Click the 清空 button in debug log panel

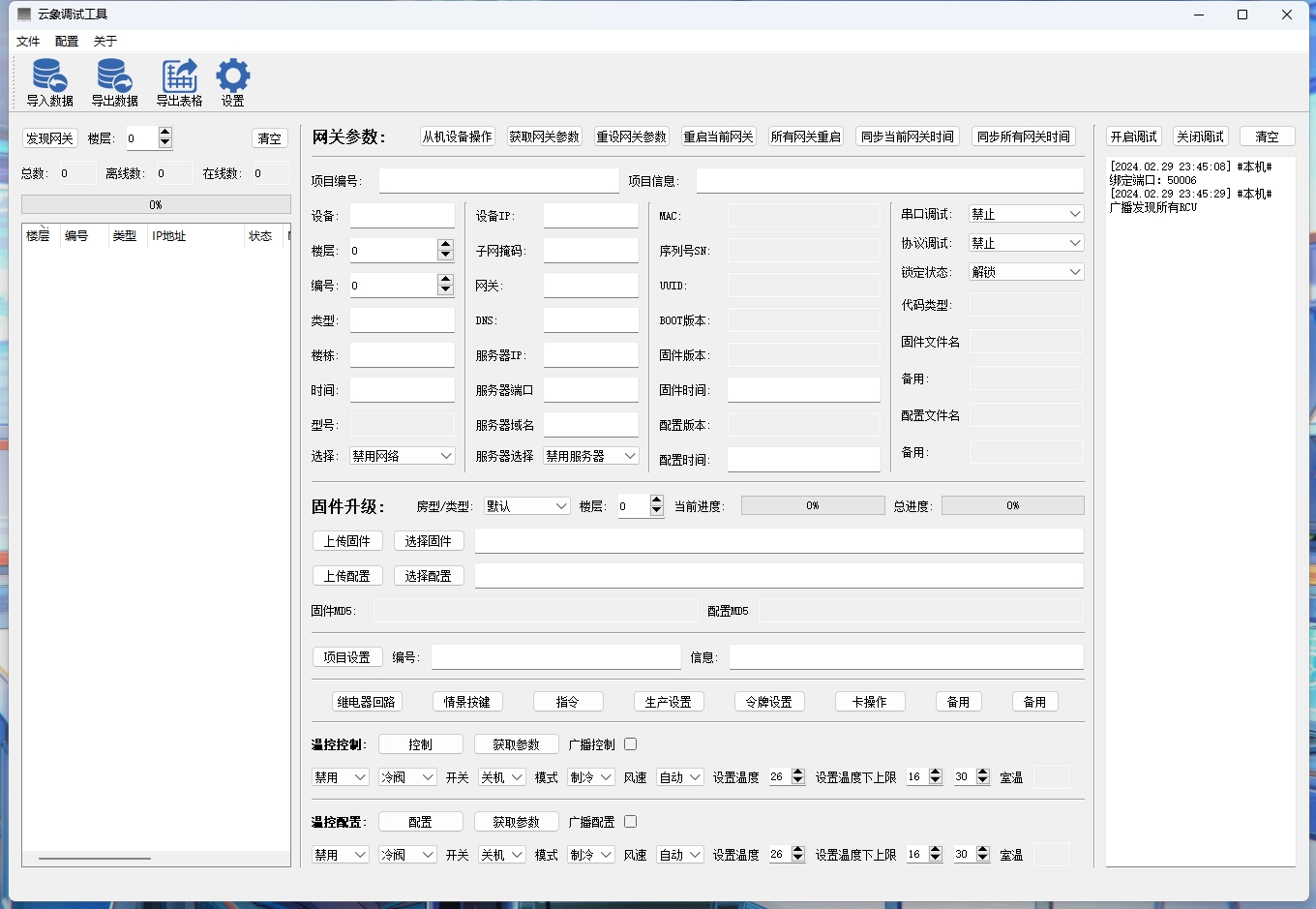point(1268,136)
